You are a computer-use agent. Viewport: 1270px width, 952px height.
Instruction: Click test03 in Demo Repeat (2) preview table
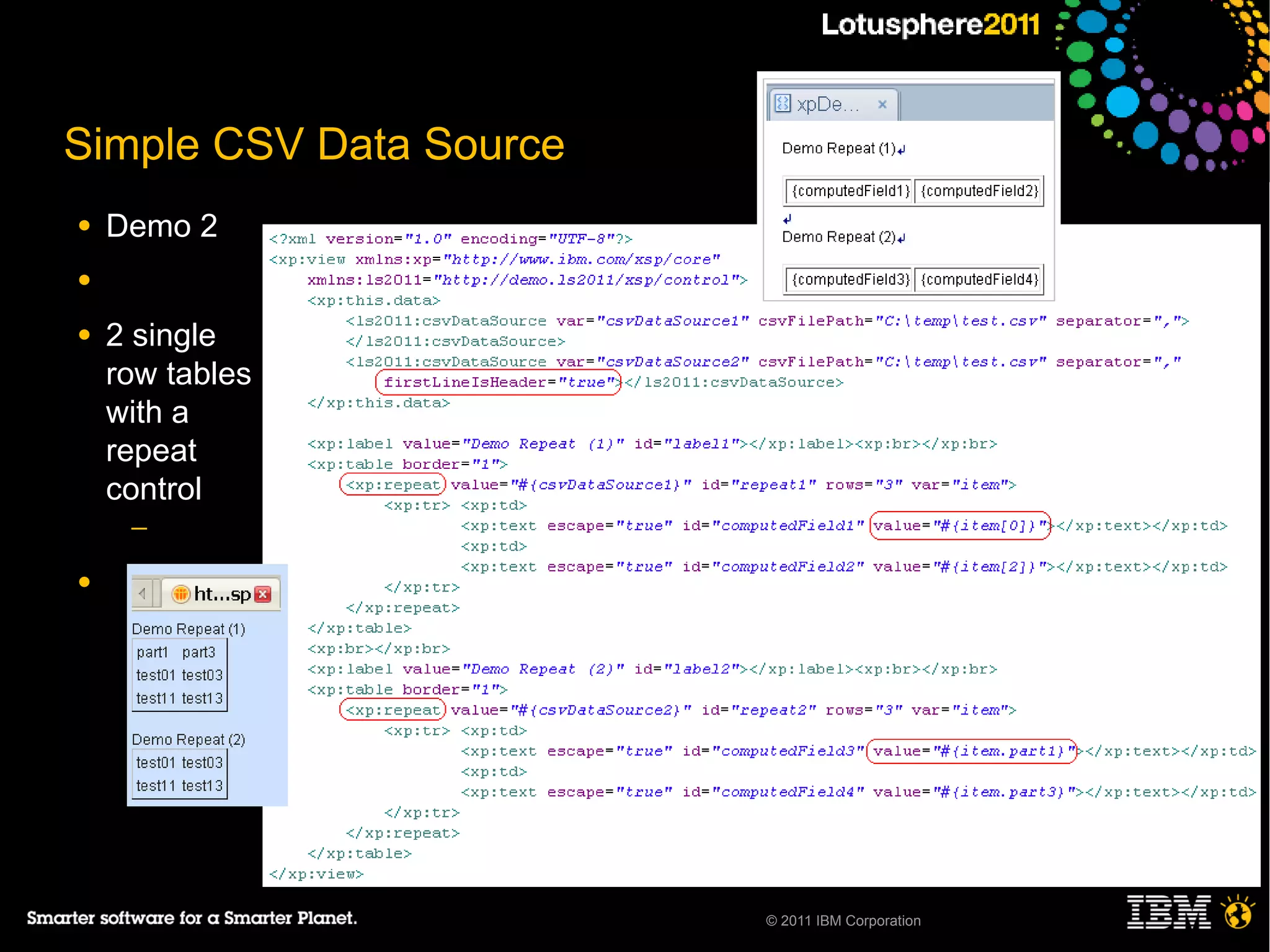[202, 762]
